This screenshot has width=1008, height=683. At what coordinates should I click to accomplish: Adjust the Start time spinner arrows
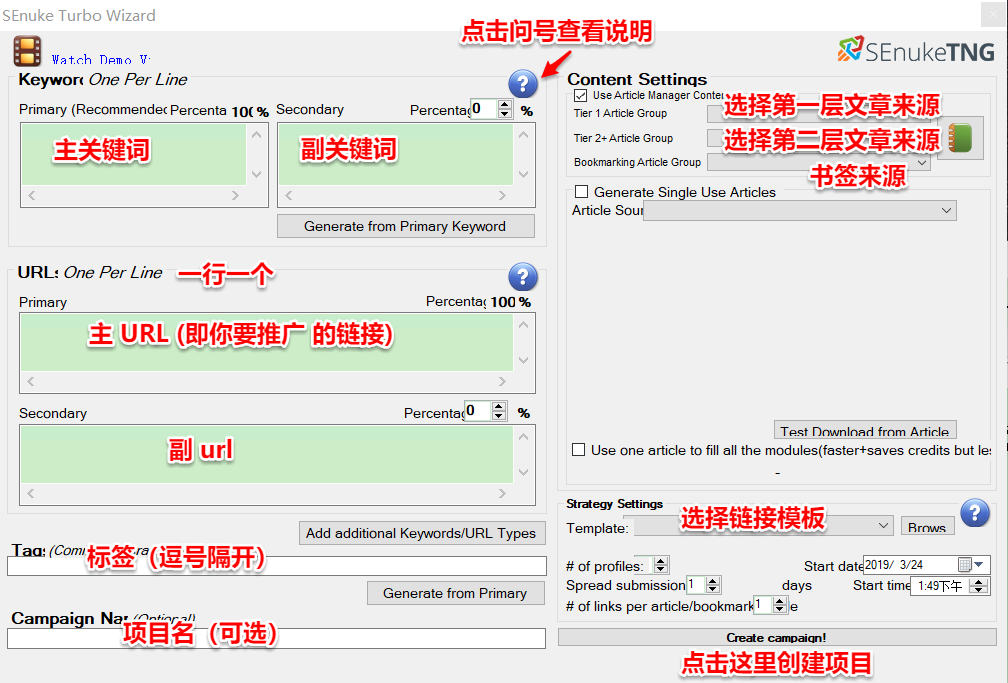(978, 585)
